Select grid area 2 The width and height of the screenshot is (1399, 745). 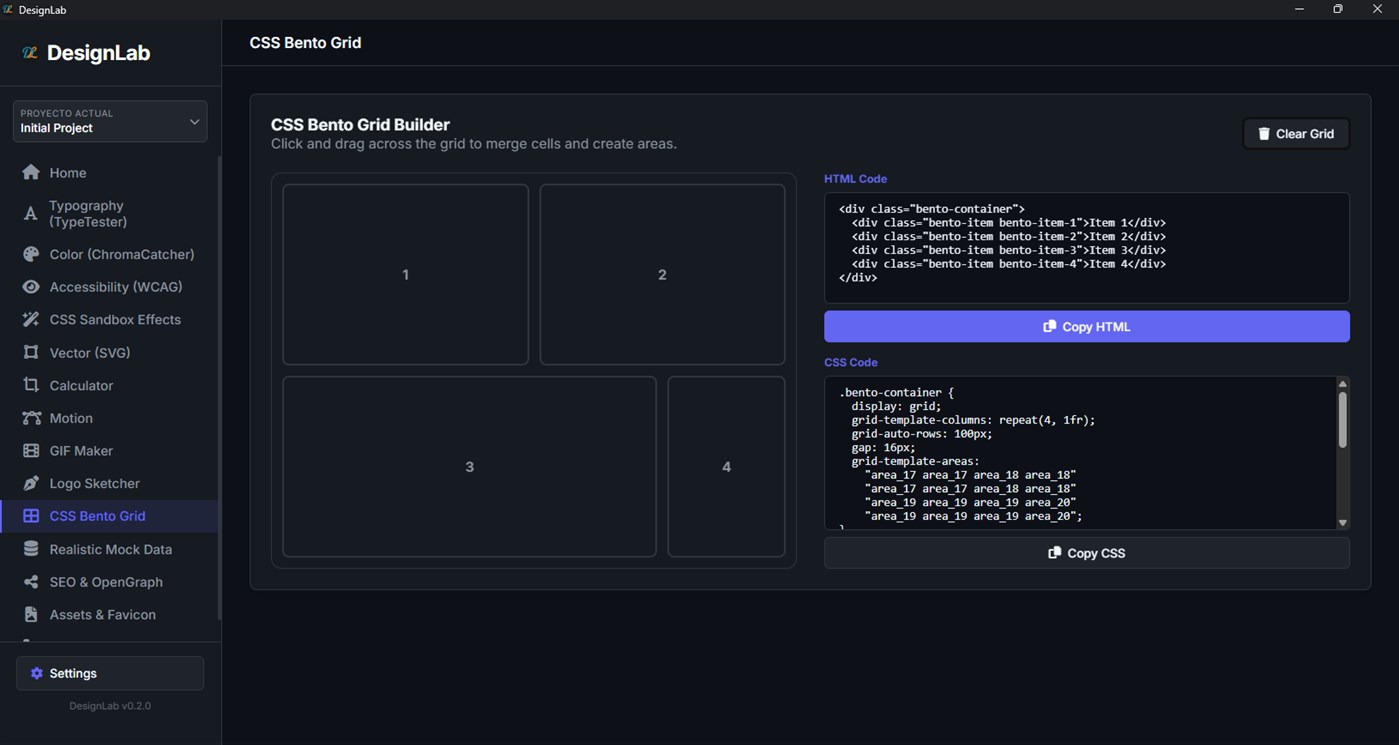point(662,274)
